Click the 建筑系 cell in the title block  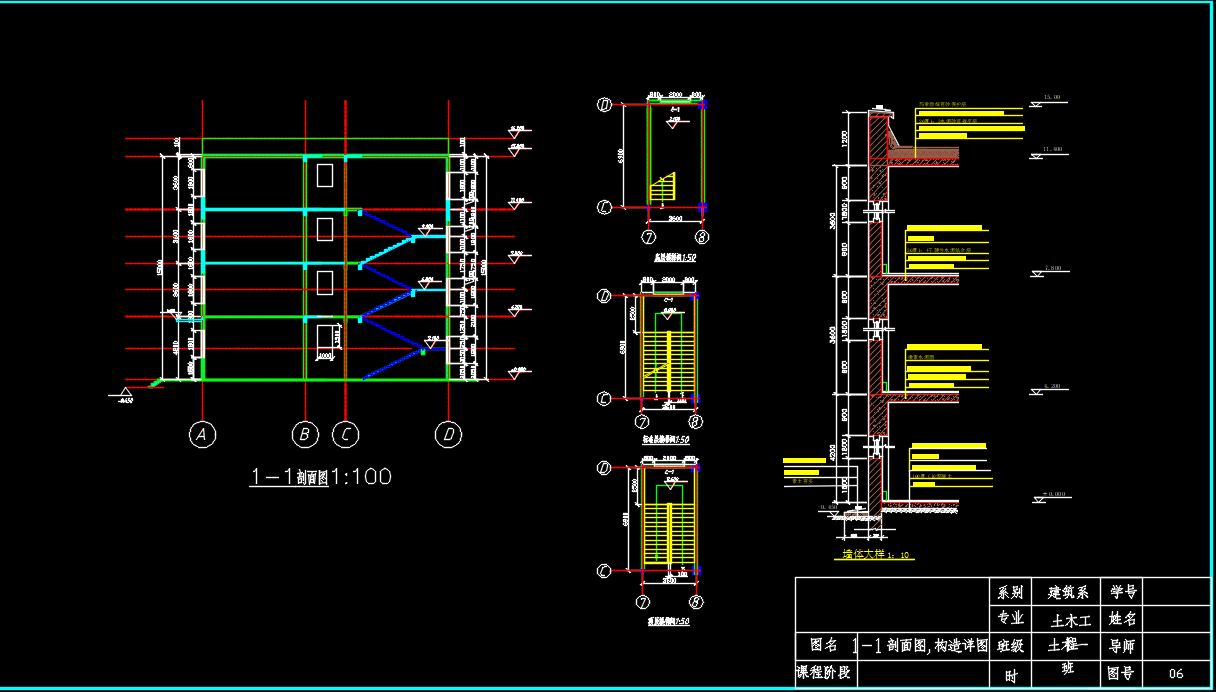click(1067, 592)
